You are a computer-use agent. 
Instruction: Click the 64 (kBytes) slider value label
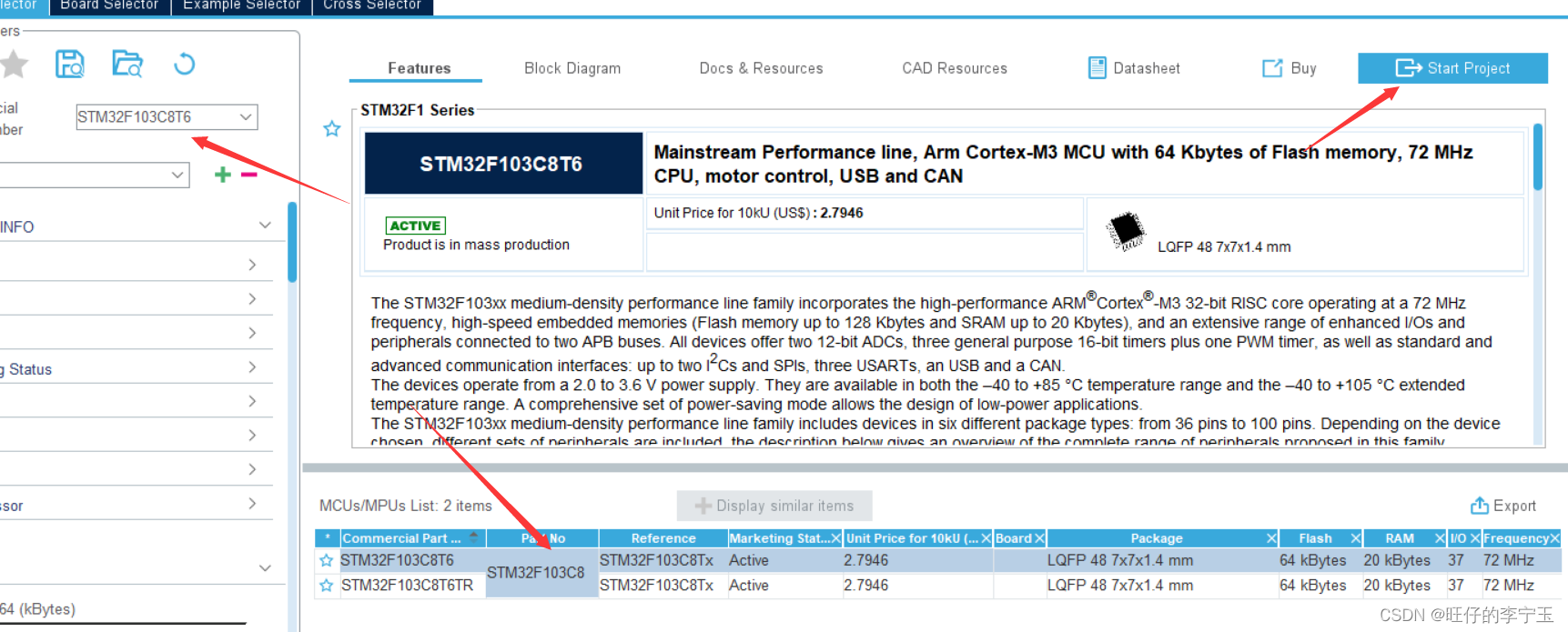[x=38, y=609]
